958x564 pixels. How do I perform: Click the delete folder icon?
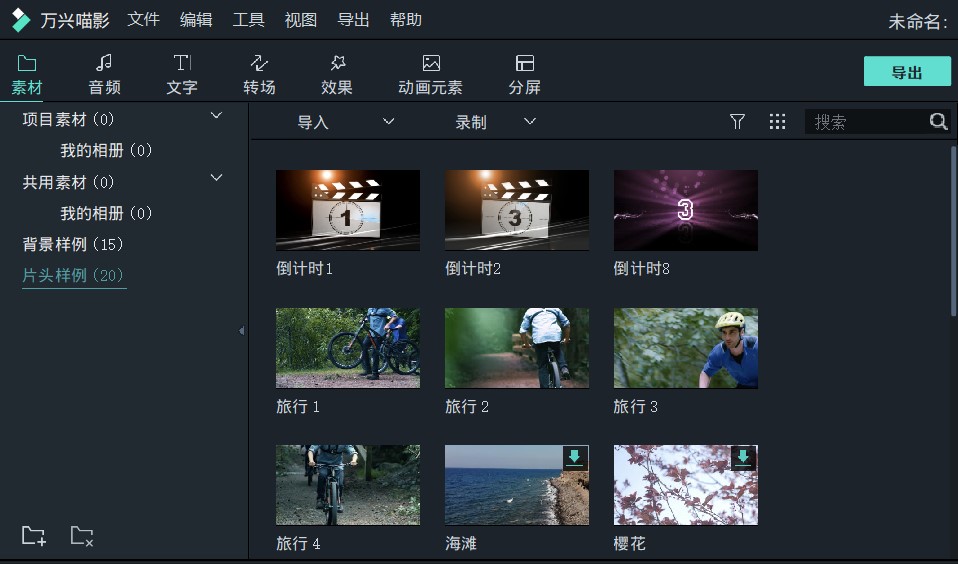[x=82, y=535]
